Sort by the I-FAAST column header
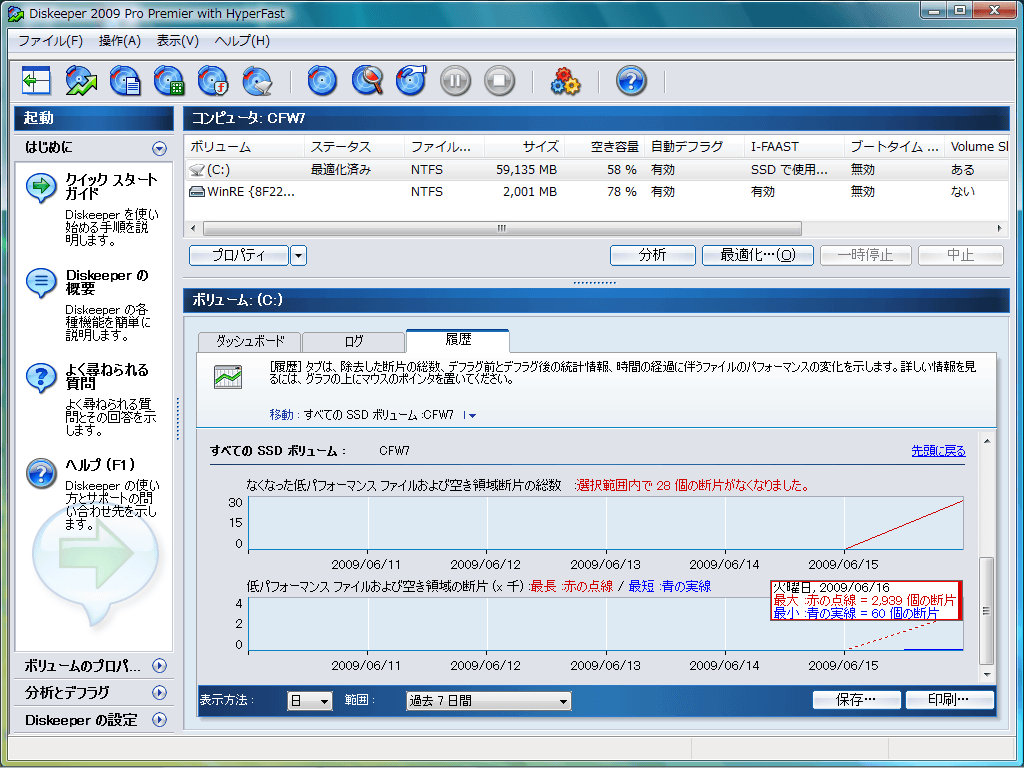 pos(794,147)
